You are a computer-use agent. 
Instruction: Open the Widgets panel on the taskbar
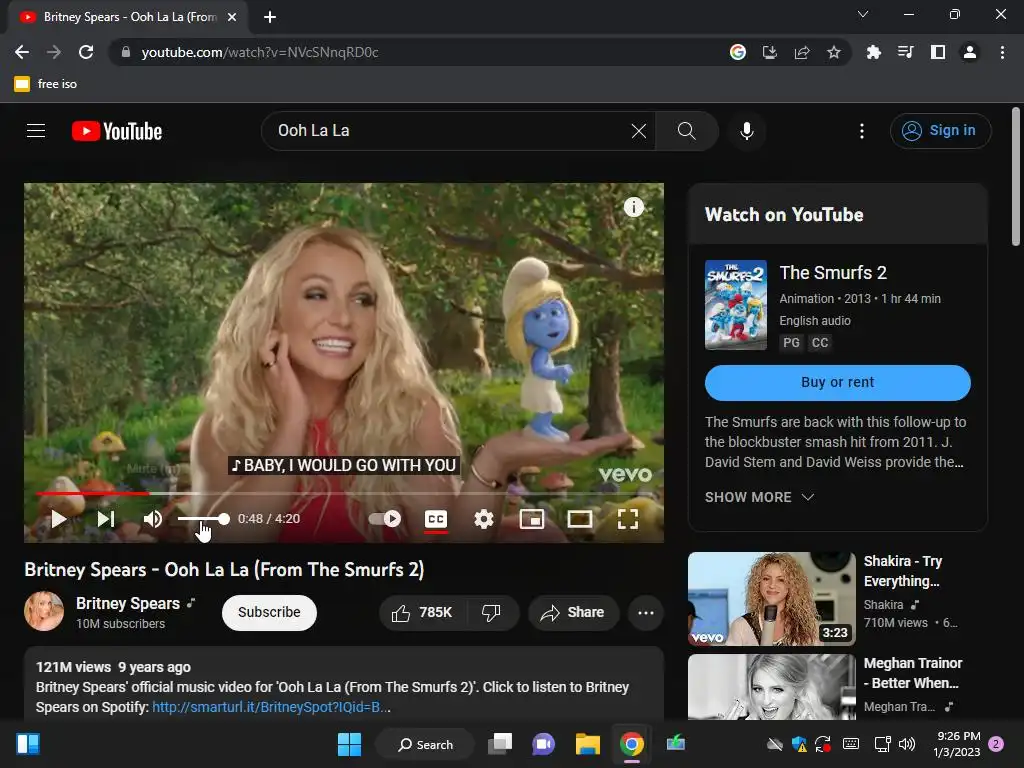click(x=28, y=744)
